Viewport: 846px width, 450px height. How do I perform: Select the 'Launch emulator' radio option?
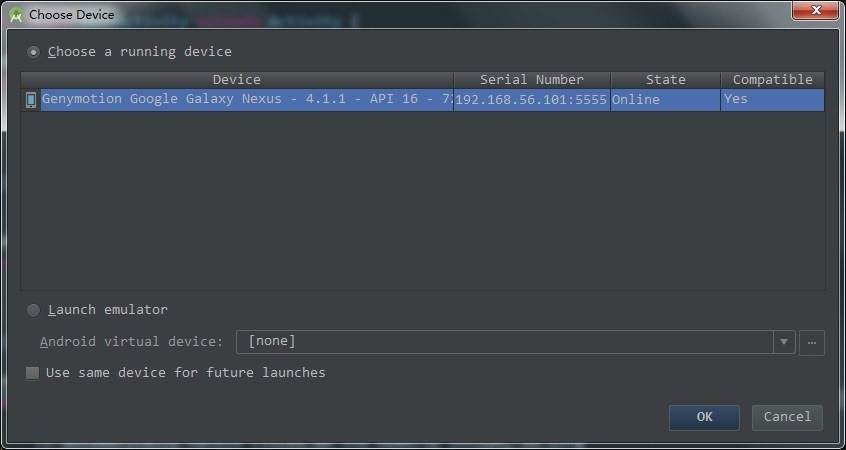coord(33,310)
